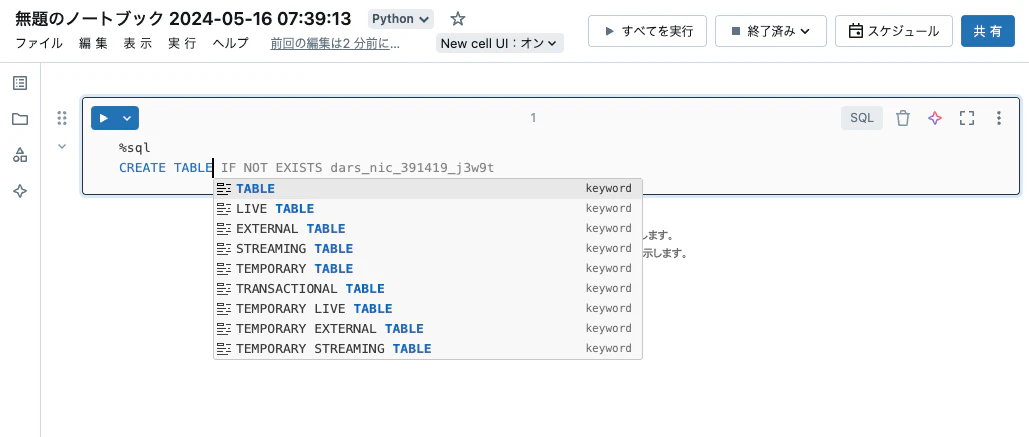
Task: Select the EXTERNAL TABLE suggestion
Action: tap(428, 228)
